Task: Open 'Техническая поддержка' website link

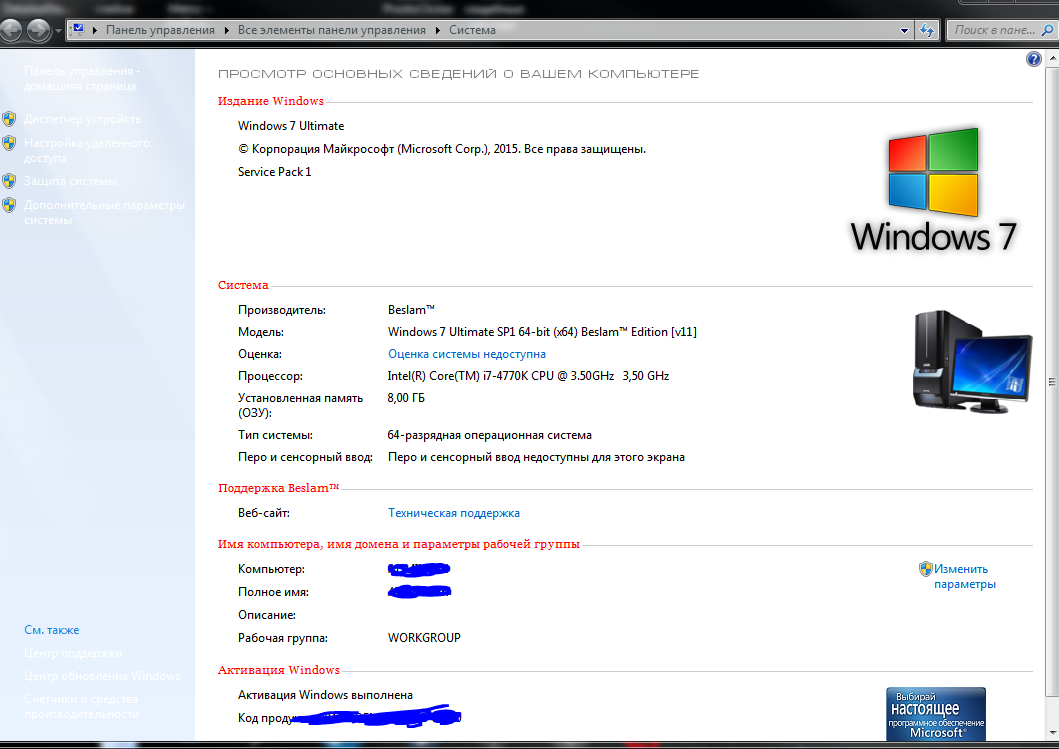Action: (454, 513)
